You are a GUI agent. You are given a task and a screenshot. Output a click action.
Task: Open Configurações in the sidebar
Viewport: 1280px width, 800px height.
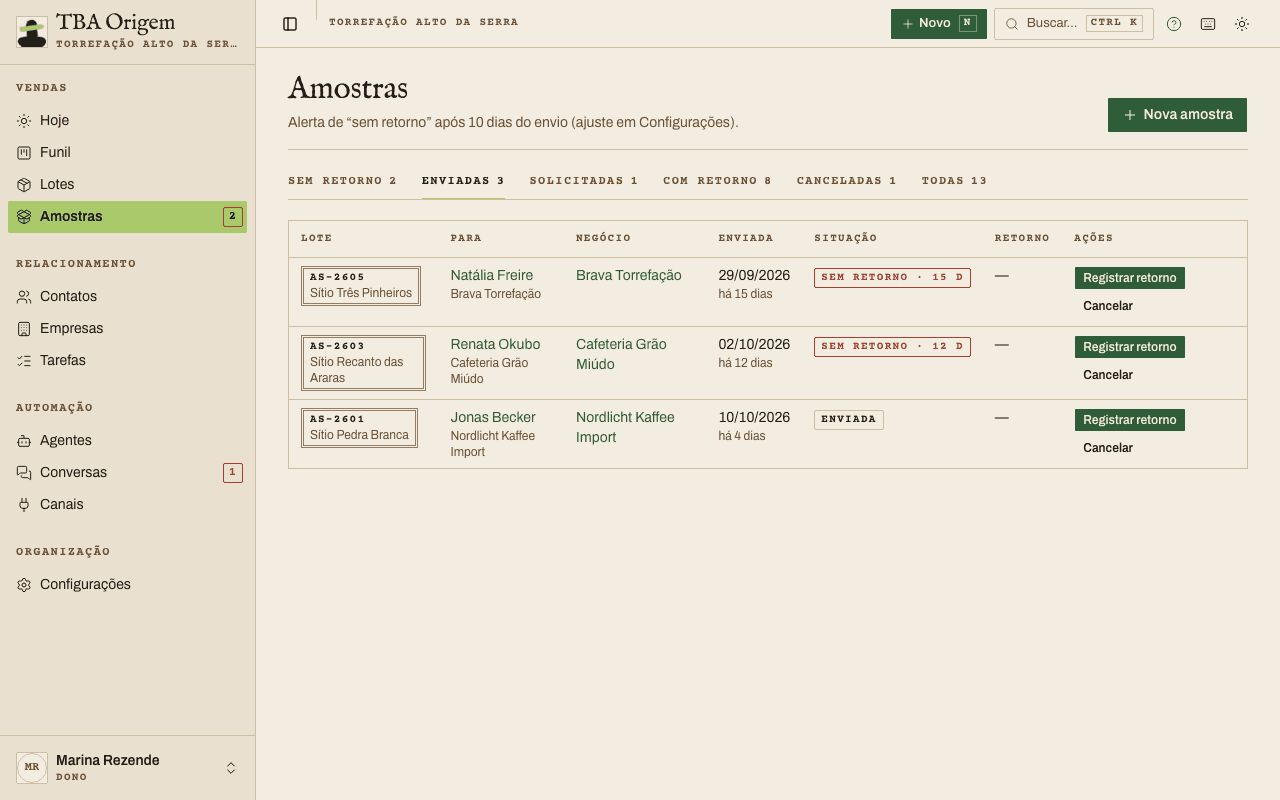pyautogui.click(x=127, y=584)
